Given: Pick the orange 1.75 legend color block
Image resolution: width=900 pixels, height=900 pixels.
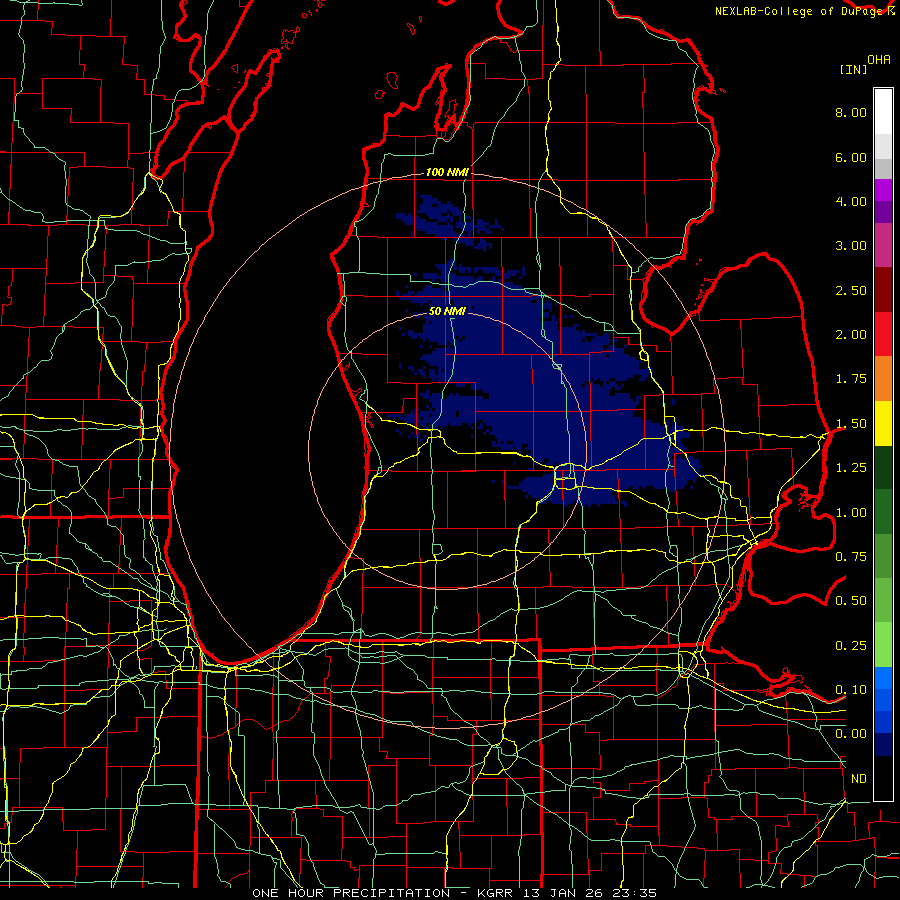Looking at the screenshot, I should click(883, 379).
